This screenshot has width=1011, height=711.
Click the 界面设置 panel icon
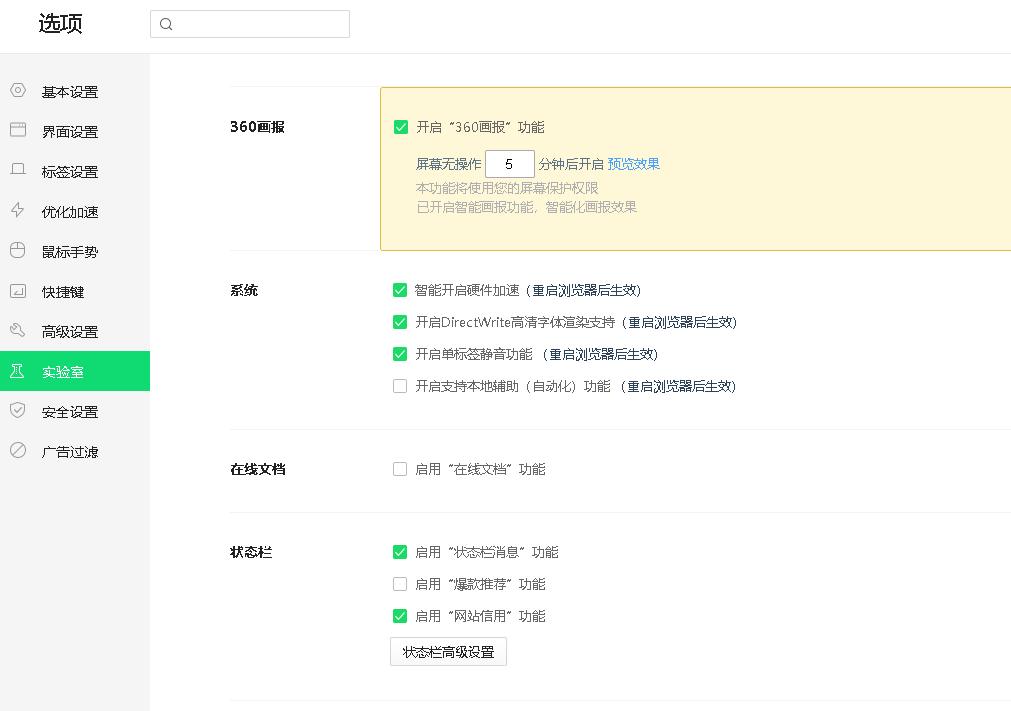[x=17, y=131]
